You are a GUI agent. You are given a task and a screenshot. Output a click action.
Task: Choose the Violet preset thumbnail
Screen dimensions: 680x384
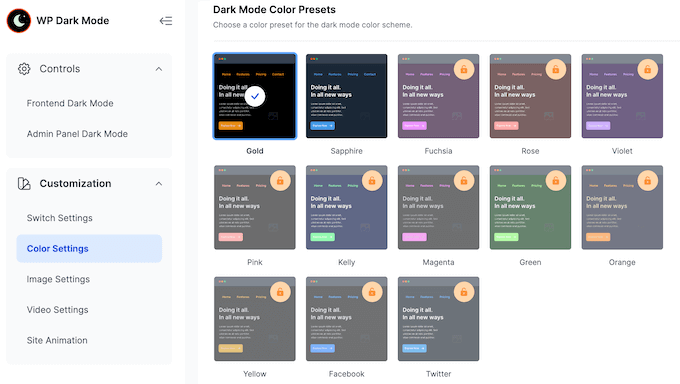(622, 96)
